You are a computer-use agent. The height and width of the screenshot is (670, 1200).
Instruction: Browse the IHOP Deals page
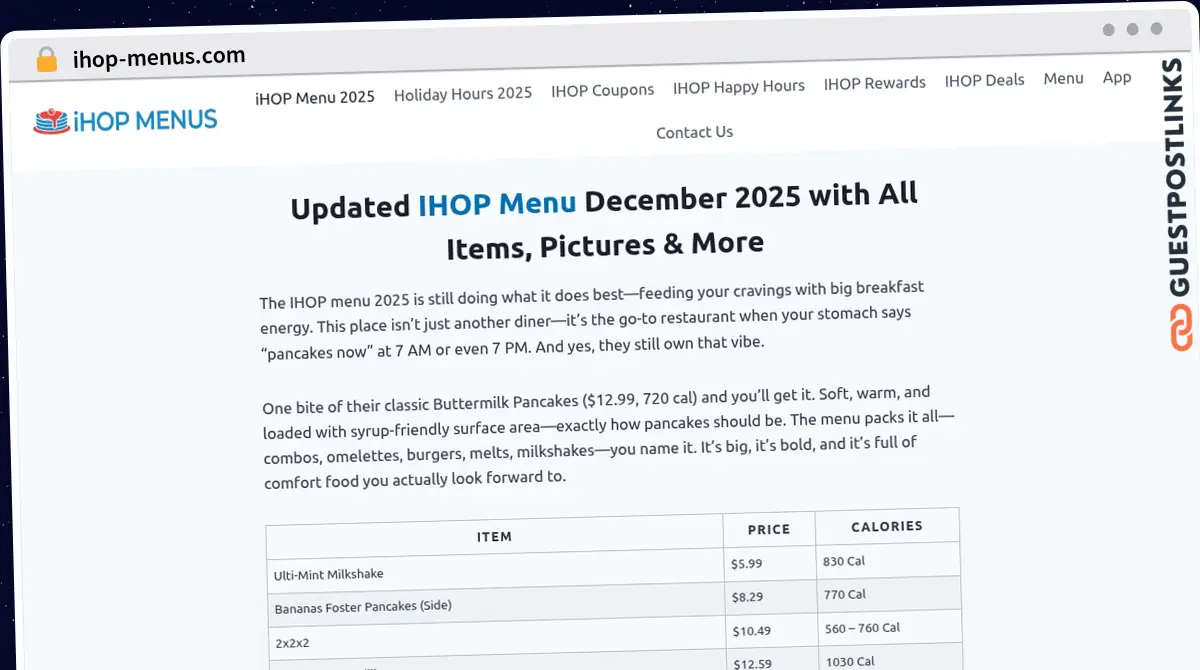[x=984, y=81]
